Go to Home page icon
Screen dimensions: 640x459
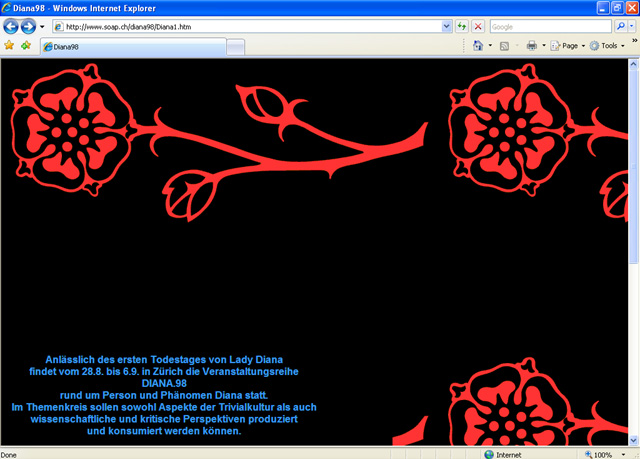[478, 46]
